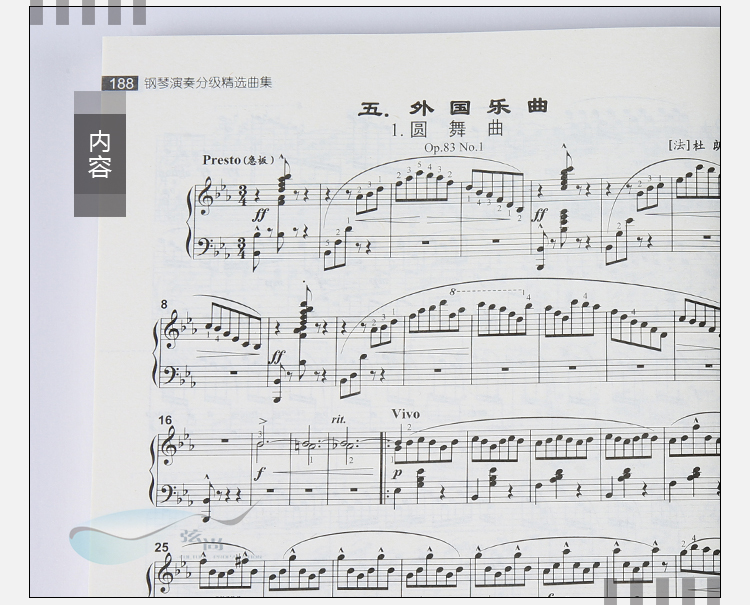Select the heading 五. 外国乐曲
The image size is (750, 605).
pyautogui.click(x=452, y=108)
